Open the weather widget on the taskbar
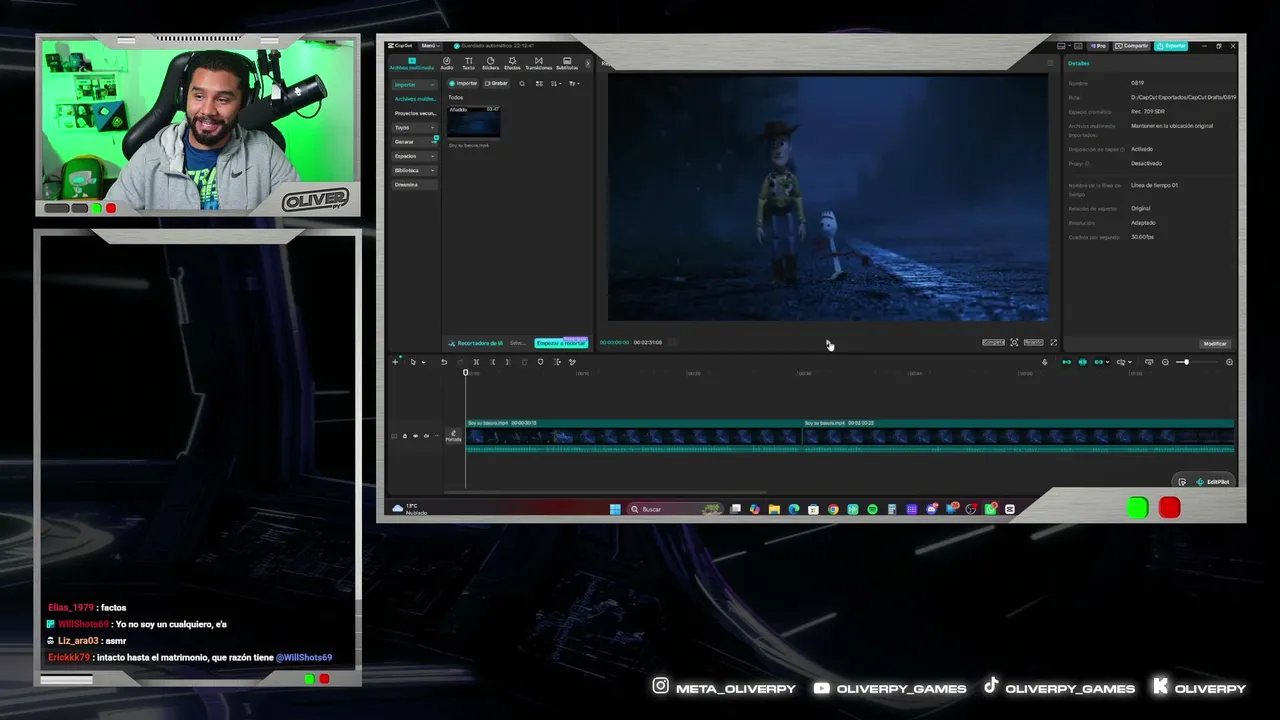Image resolution: width=1280 pixels, height=720 pixels. click(x=410, y=509)
